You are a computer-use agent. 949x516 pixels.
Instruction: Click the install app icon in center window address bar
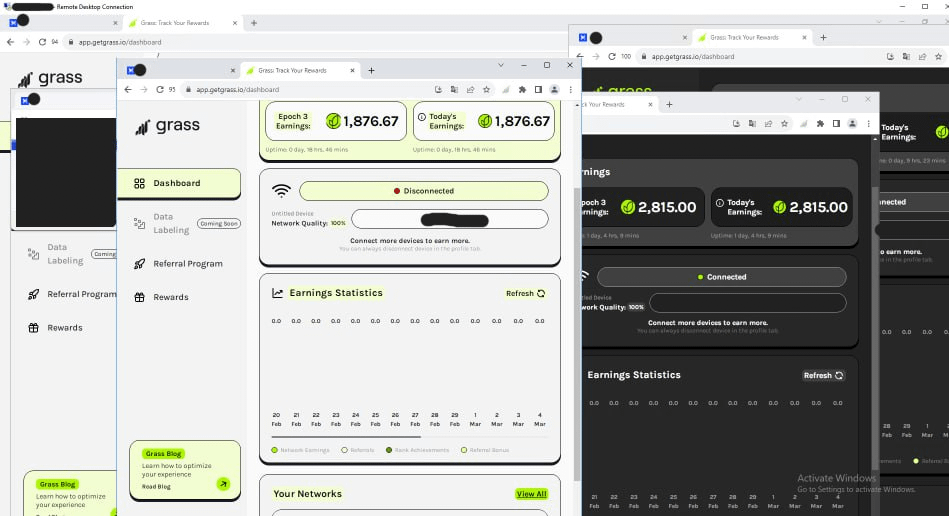pos(438,90)
